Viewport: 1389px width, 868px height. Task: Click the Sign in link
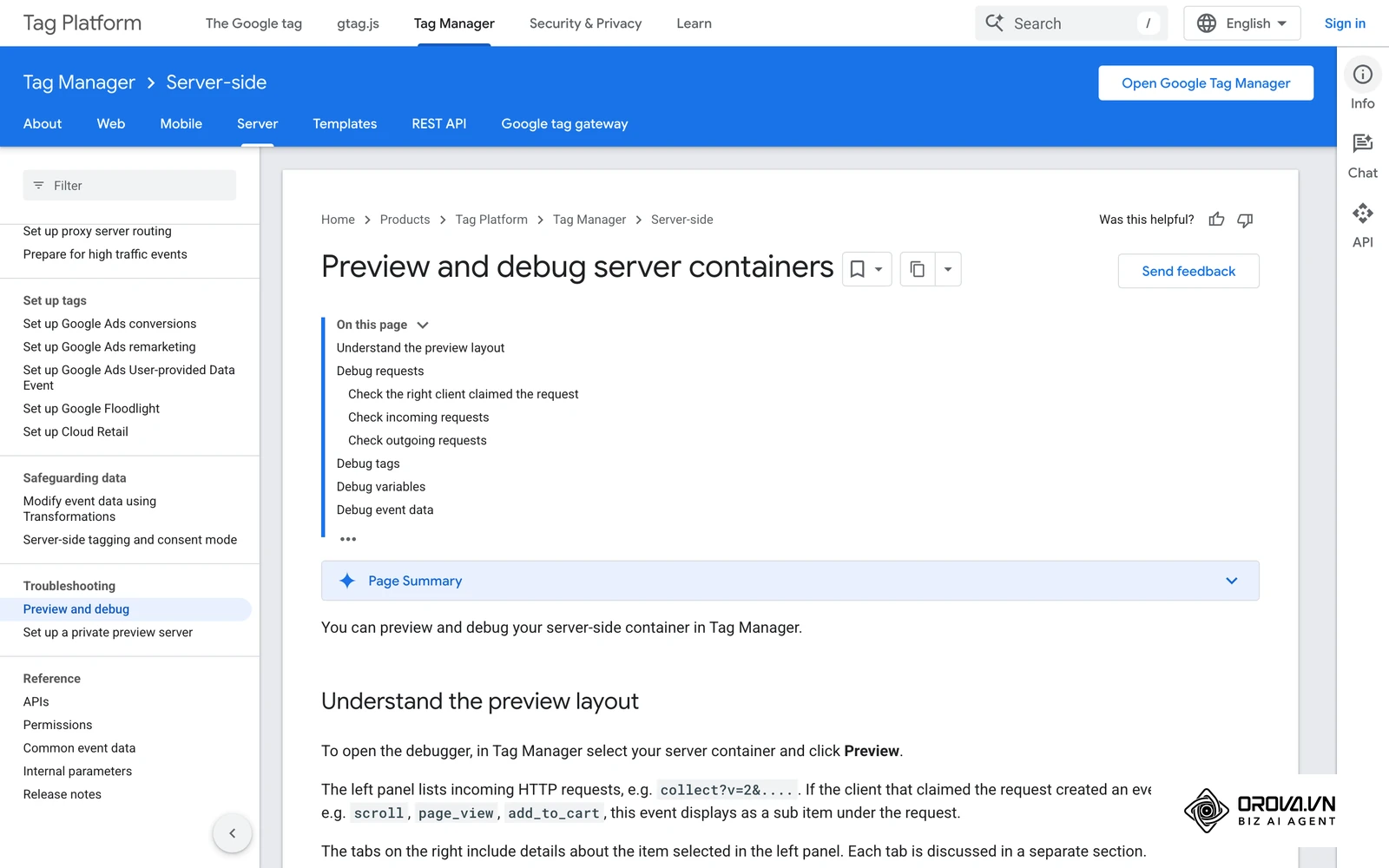tap(1345, 23)
